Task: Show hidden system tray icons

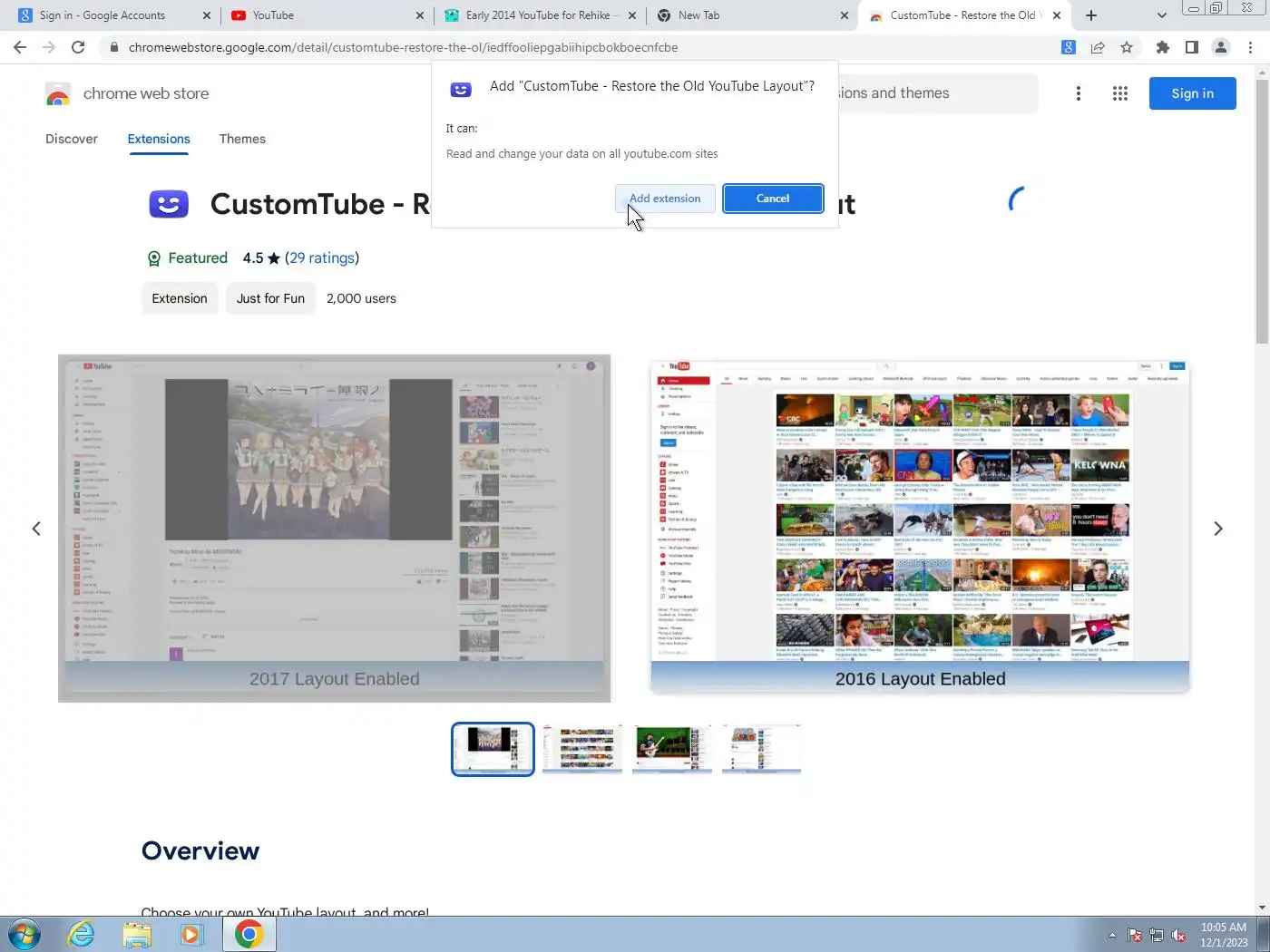Action: point(1112,935)
